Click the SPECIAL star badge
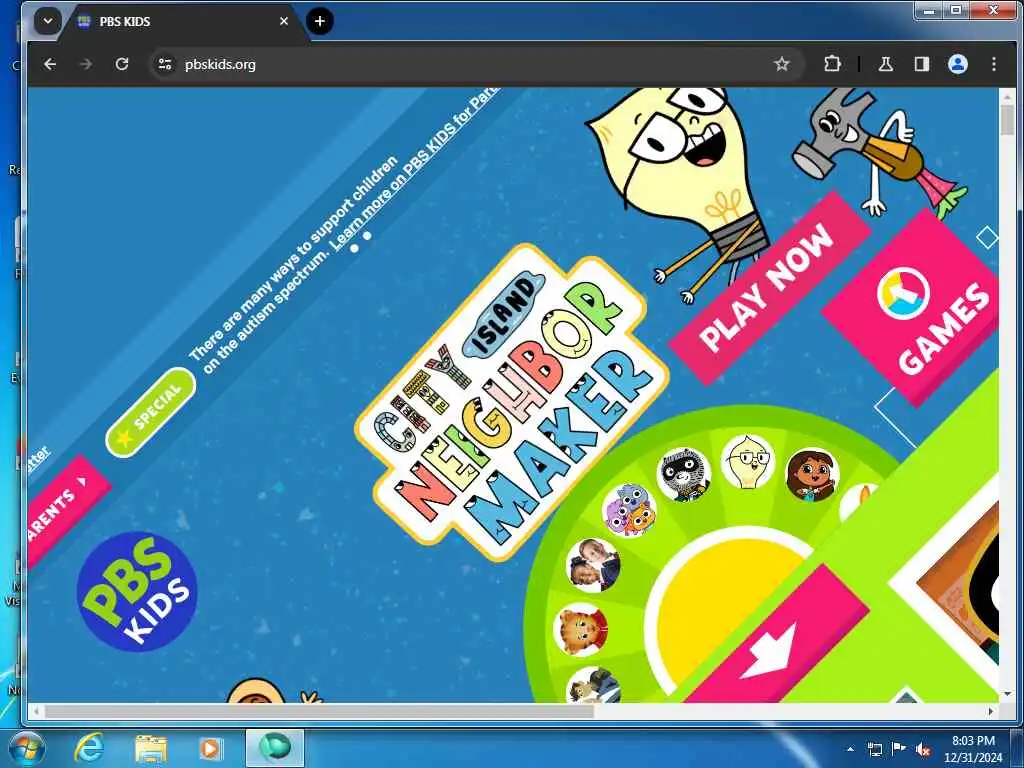This screenshot has height=768, width=1024. click(x=151, y=412)
